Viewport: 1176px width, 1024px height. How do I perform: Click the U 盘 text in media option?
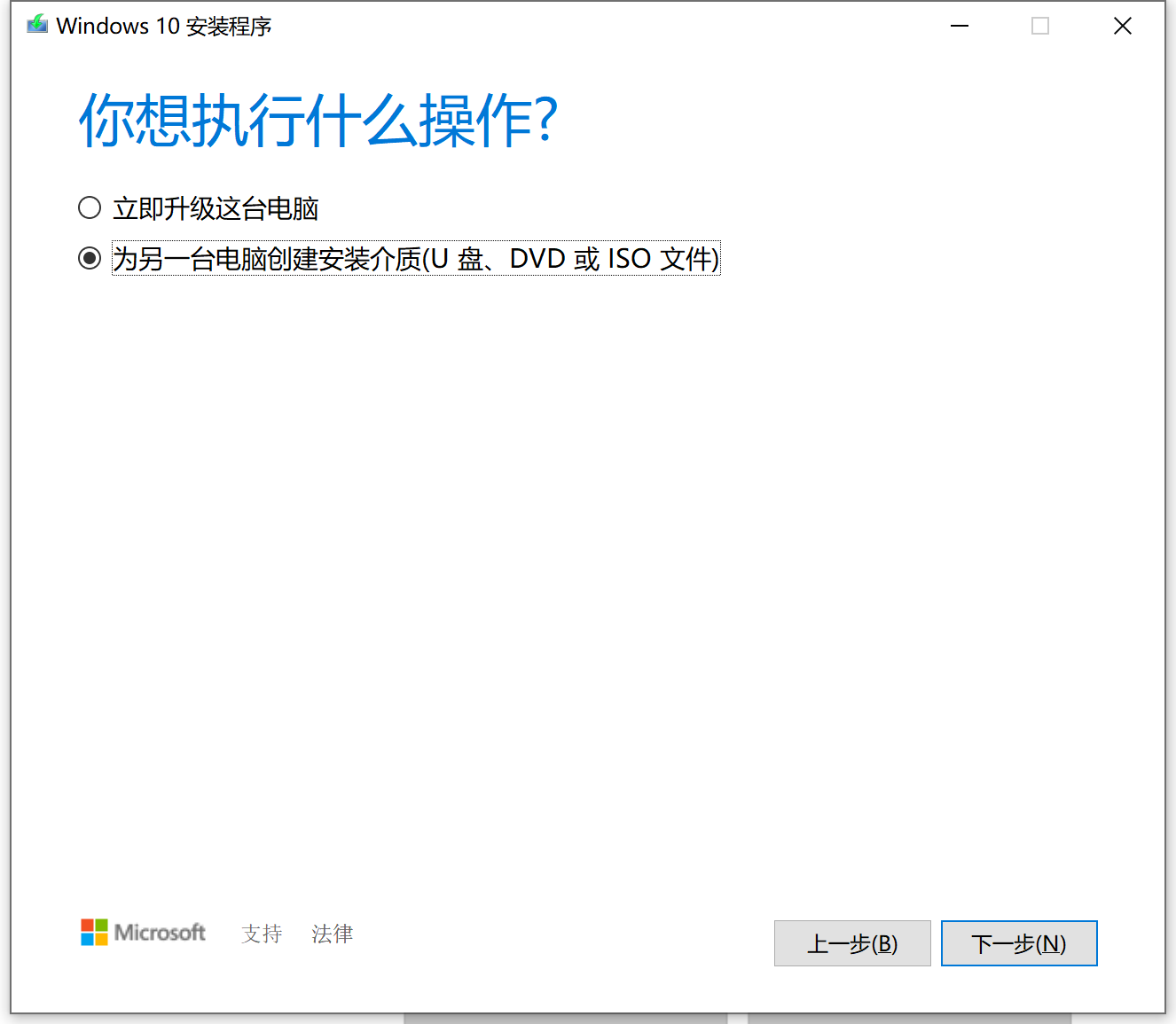[x=457, y=259]
